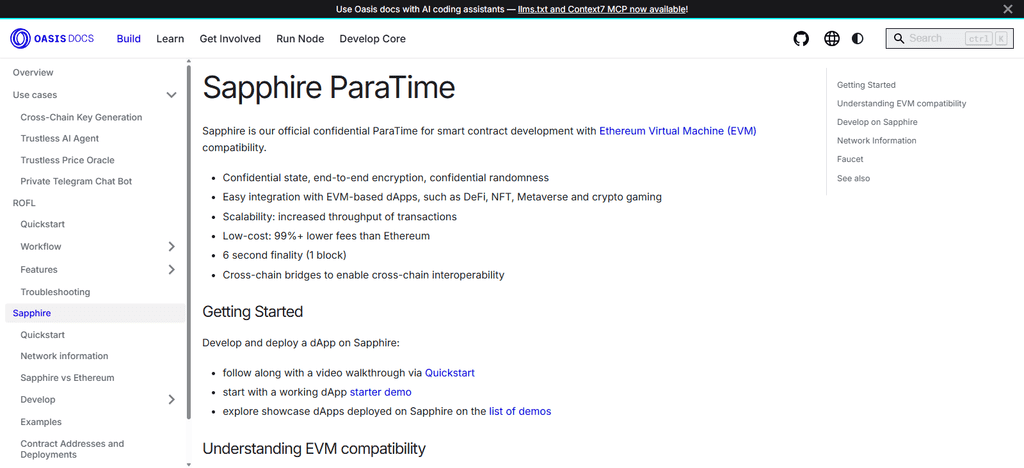Focus the Search input field

950,39
